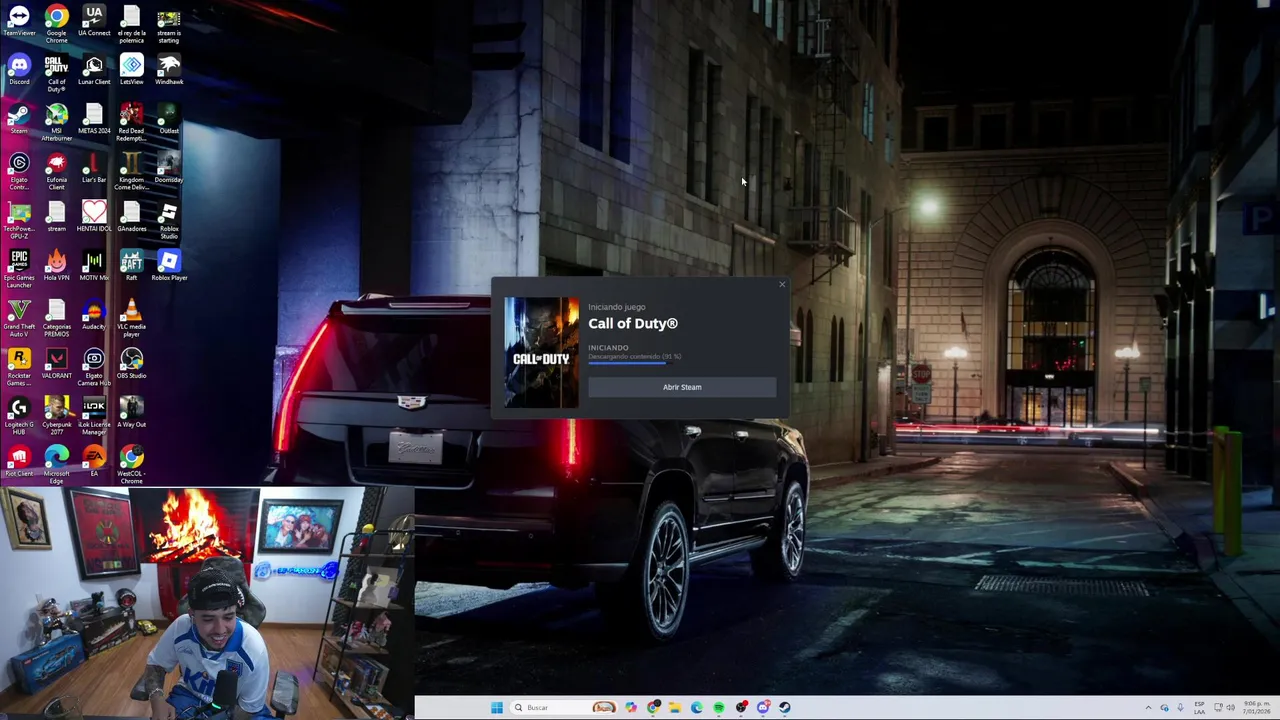Open the Epic Games Launcher desktop icon

coord(19,269)
